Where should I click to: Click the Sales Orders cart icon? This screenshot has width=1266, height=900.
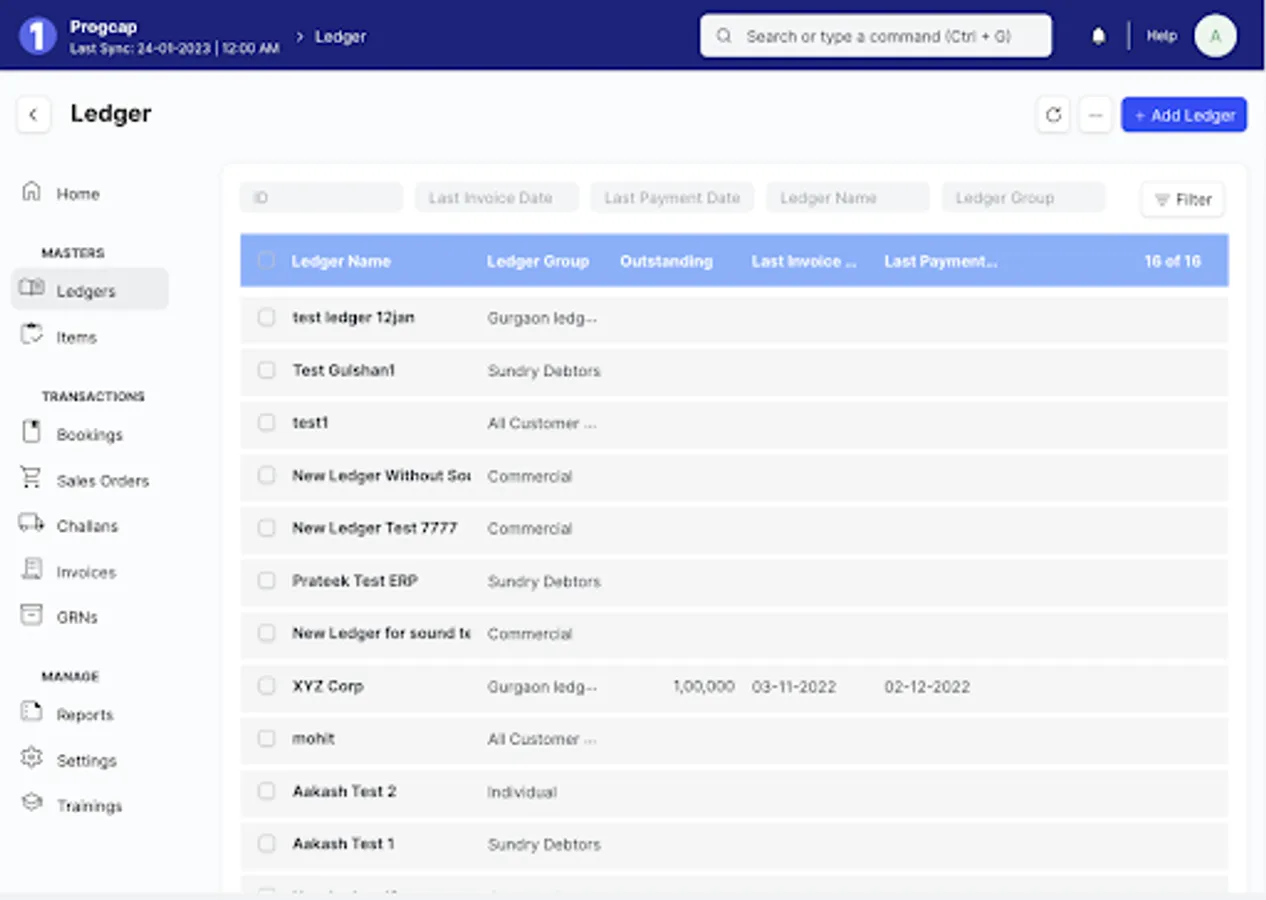[32, 479]
